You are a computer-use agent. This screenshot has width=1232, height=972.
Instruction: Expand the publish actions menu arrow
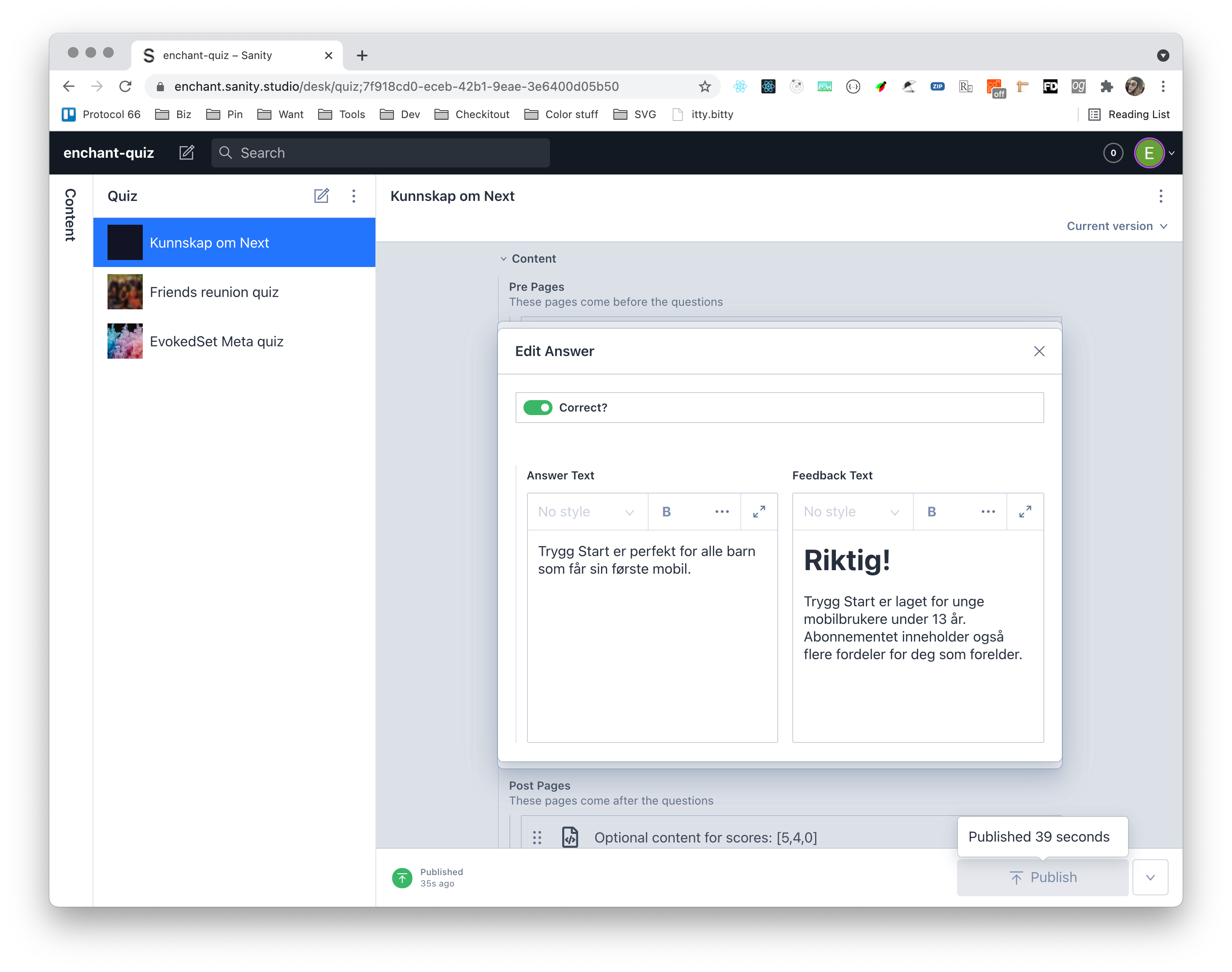click(x=1150, y=877)
